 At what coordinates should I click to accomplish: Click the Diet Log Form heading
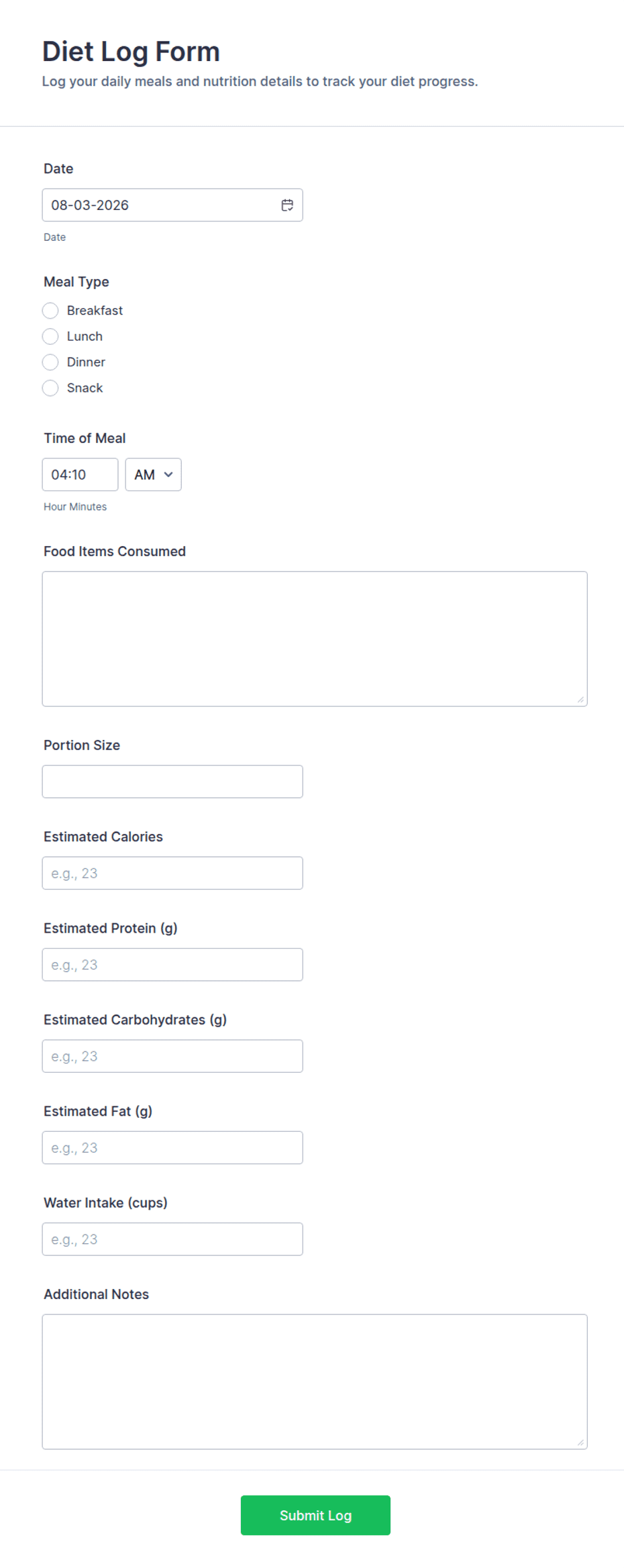[131, 52]
